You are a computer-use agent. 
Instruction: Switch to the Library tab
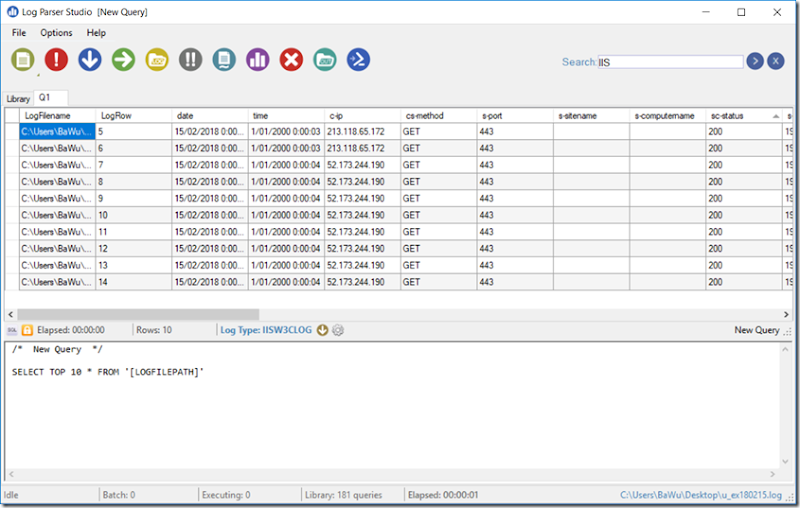[18, 98]
